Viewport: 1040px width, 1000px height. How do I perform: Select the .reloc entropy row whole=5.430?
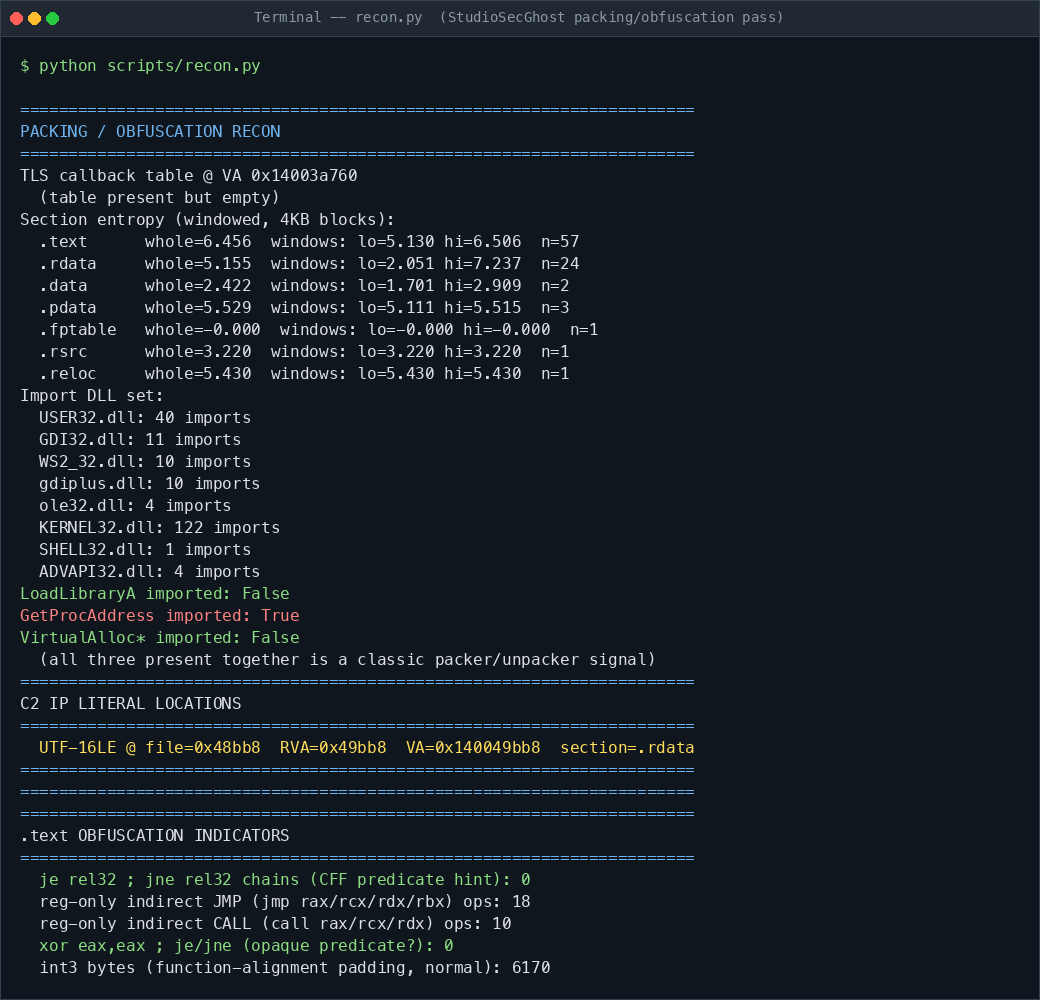(304, 373)
